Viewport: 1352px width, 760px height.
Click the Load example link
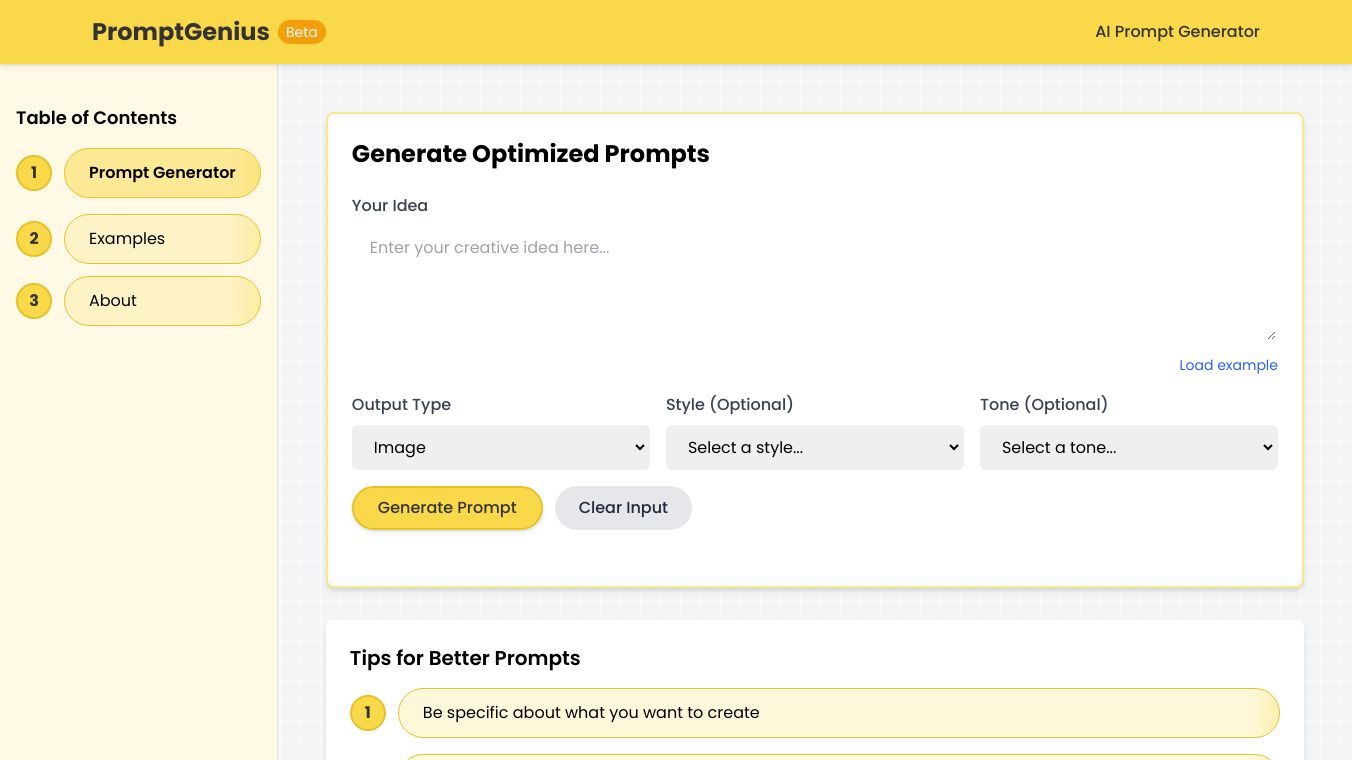(x=1228, y=365)
